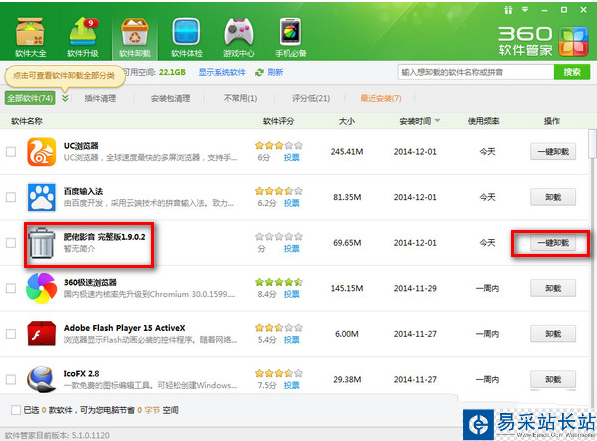Image resolution: width=597 pixels, height=441 pixels.
Task: Tick the checkbox for 肥佬影音 完整版1.9.0.2
Action: pyautogui.click(x=11, y=243)
